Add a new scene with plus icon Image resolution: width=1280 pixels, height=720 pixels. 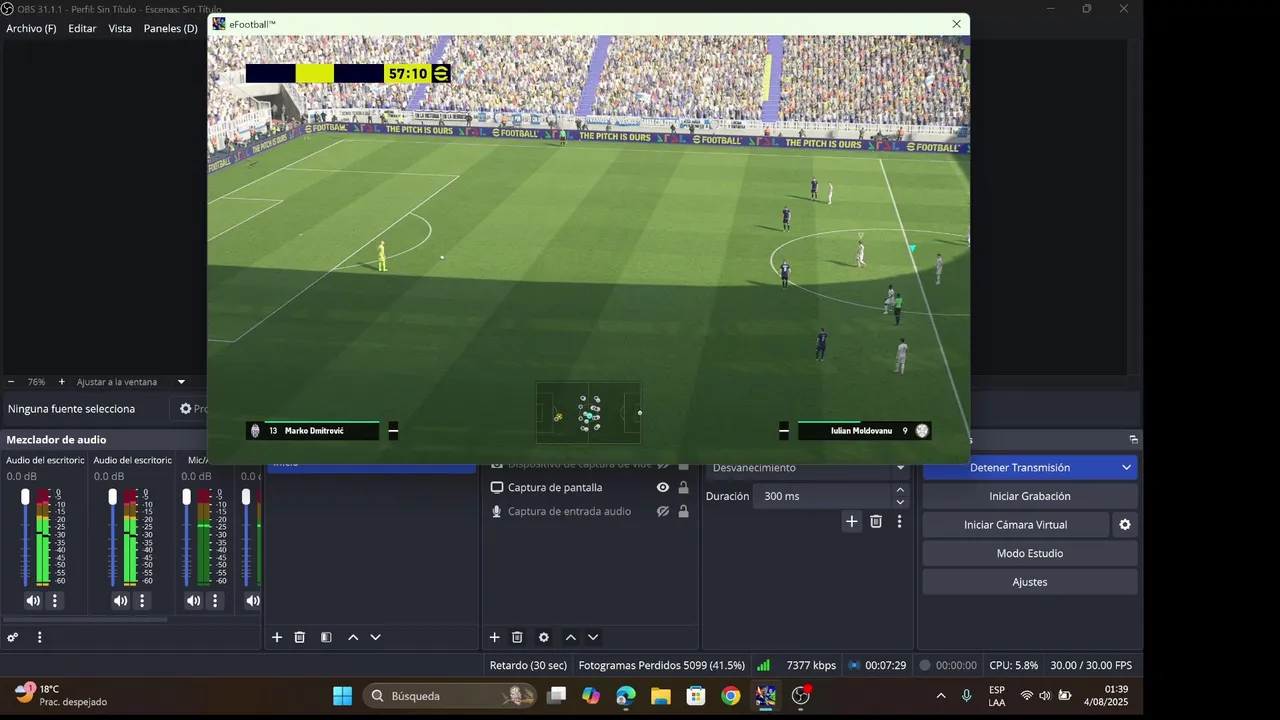click(277, 637)
